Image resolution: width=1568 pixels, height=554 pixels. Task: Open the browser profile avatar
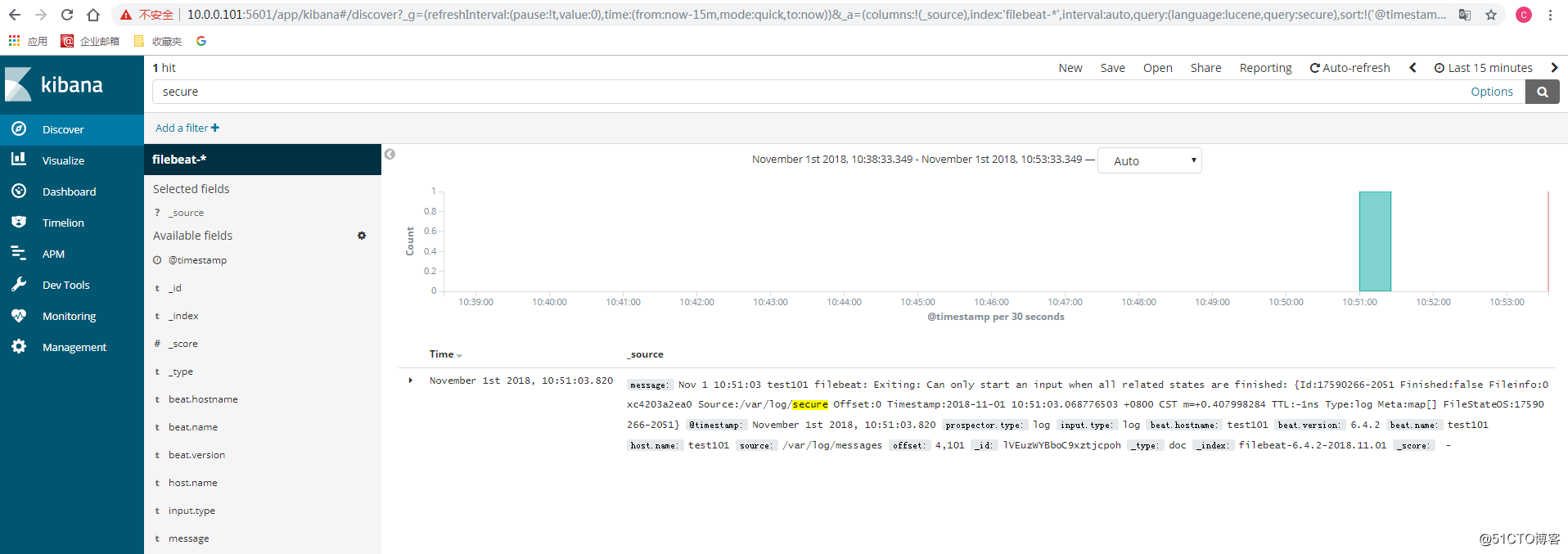point(1524,15)
